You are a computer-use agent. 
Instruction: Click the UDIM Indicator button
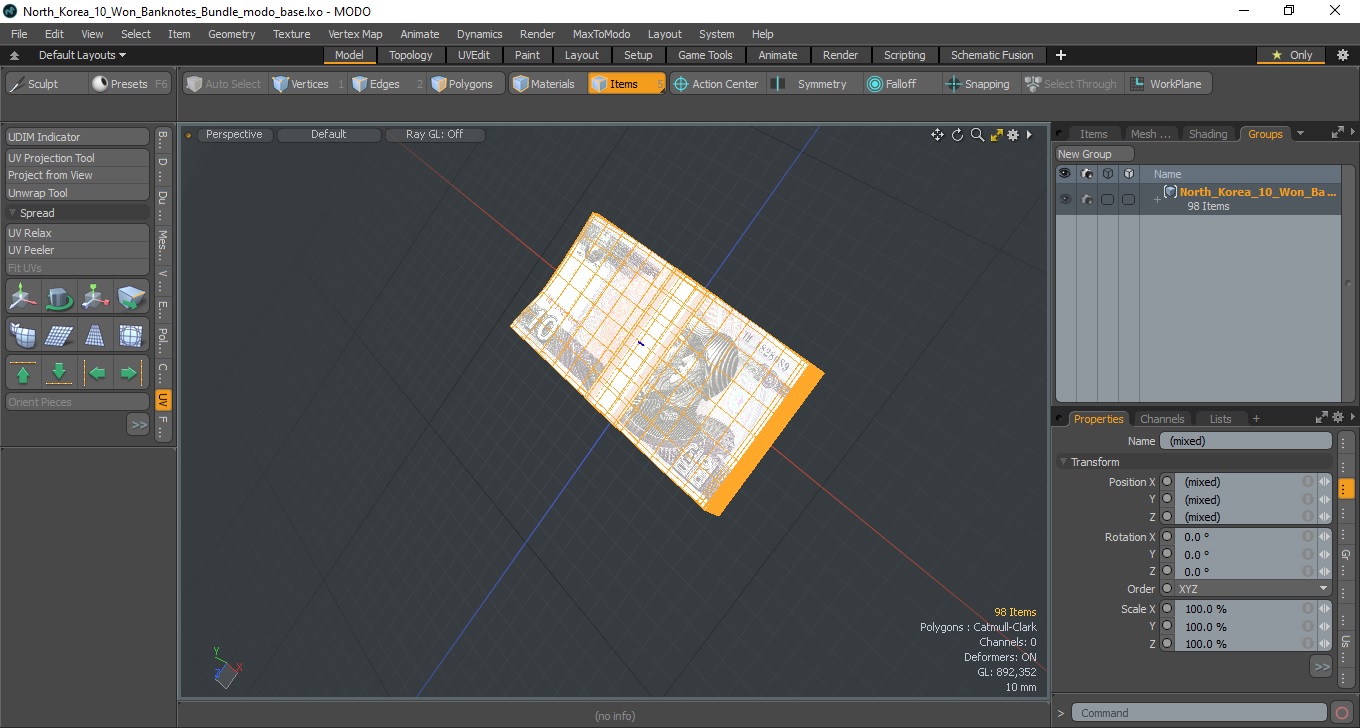pyautogui.click(x=78, y=137)
